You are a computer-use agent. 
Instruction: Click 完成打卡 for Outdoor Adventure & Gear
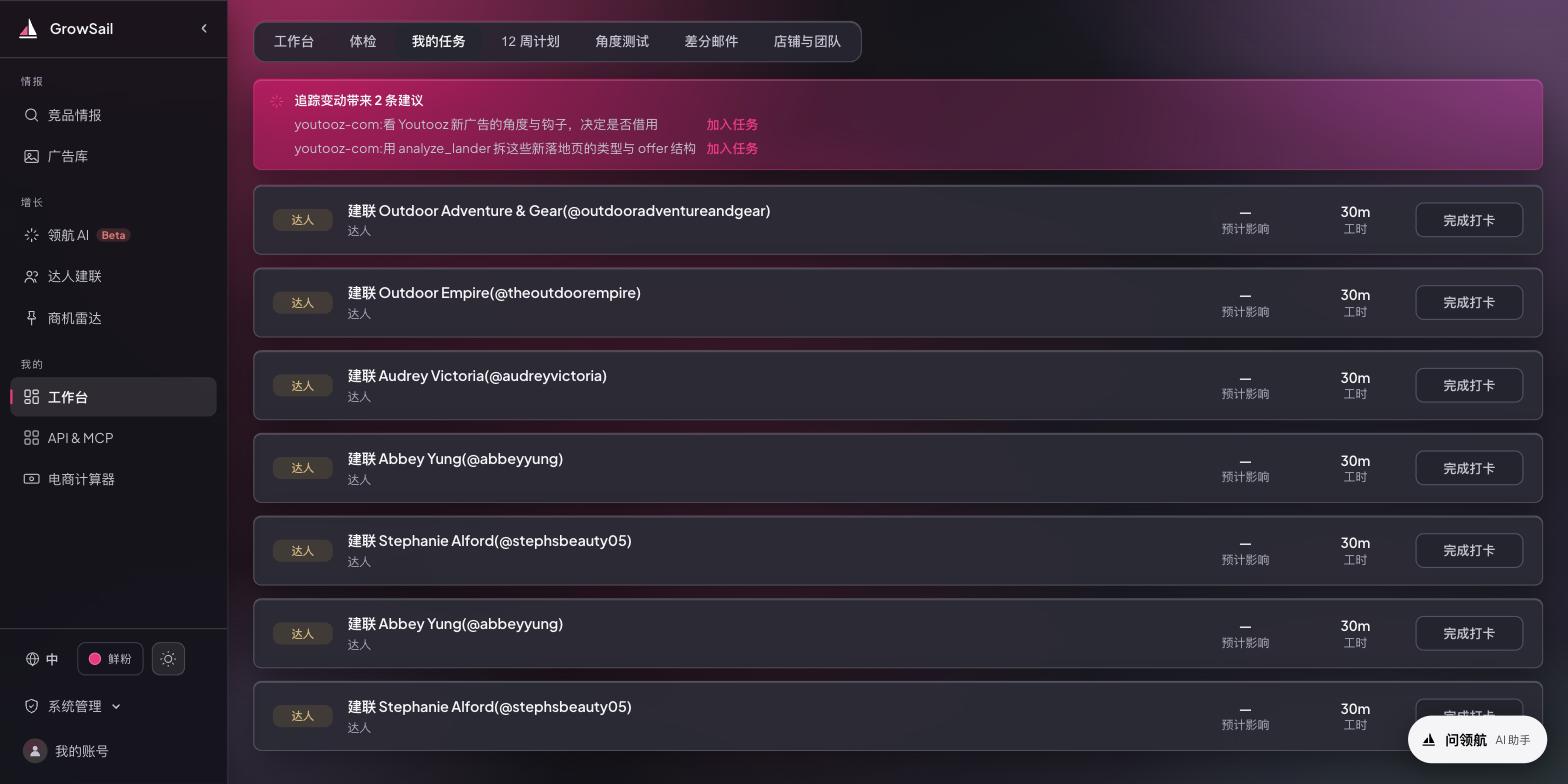tap(1469, 220)
